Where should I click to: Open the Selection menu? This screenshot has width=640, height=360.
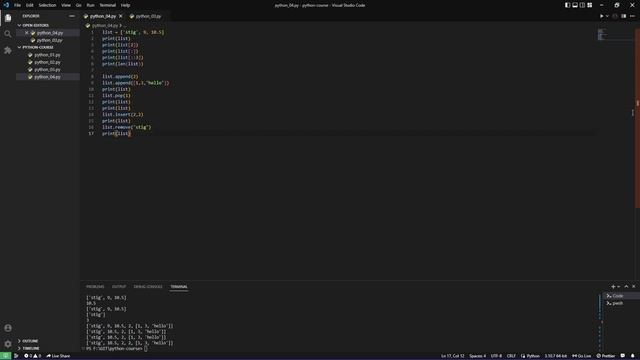[47, 5]
